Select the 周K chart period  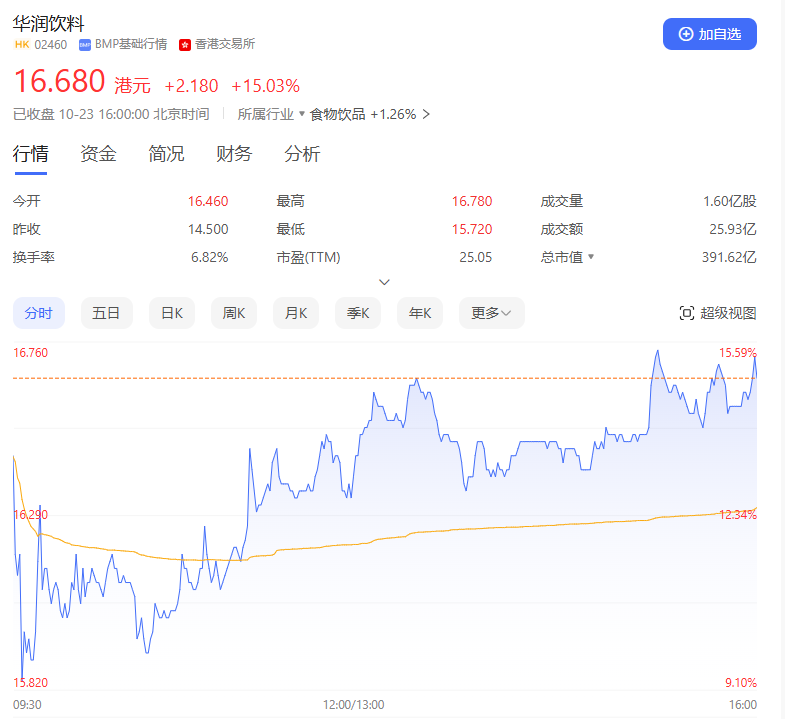(234, 313)
